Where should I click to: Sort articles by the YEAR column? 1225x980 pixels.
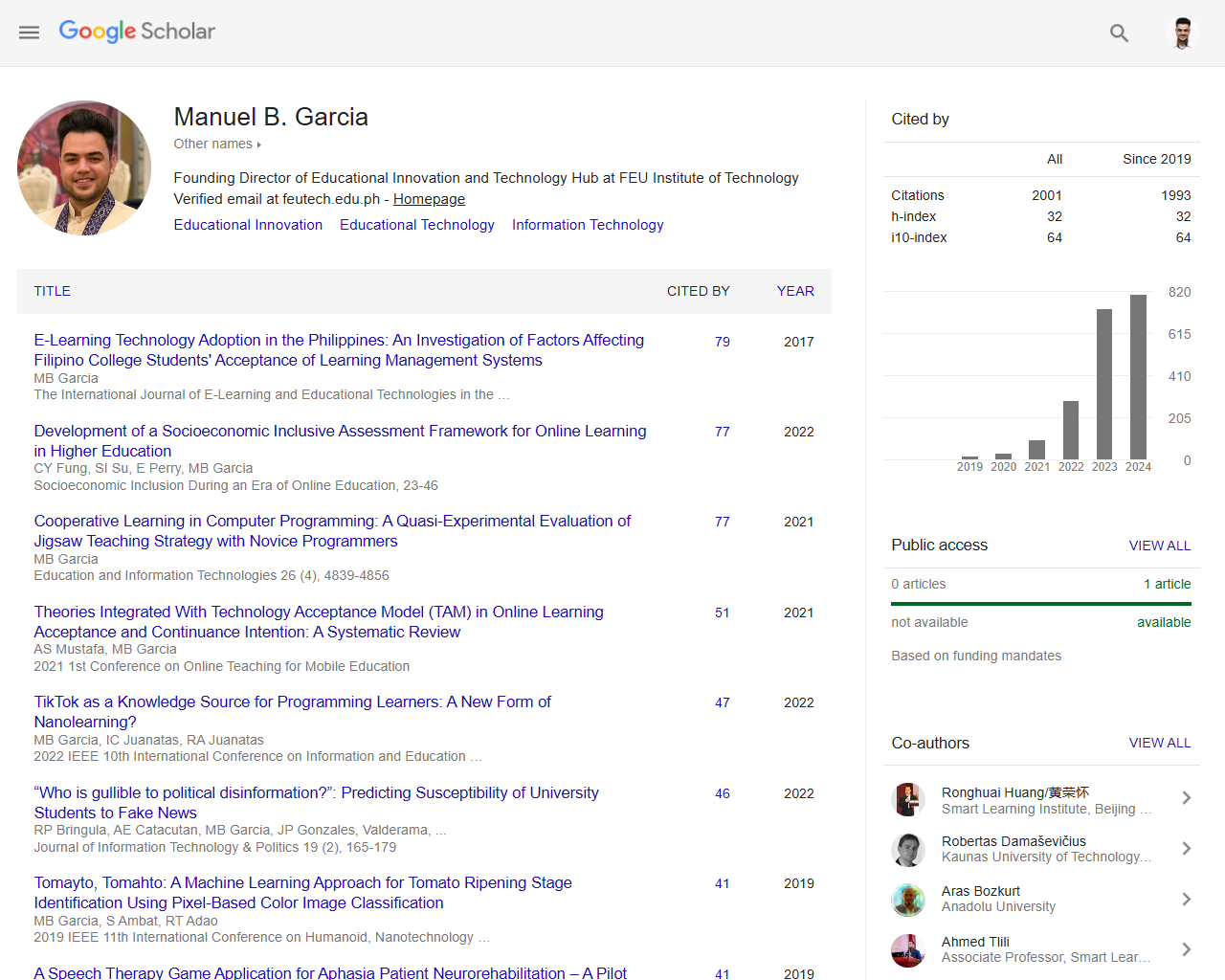coord(795,291)
